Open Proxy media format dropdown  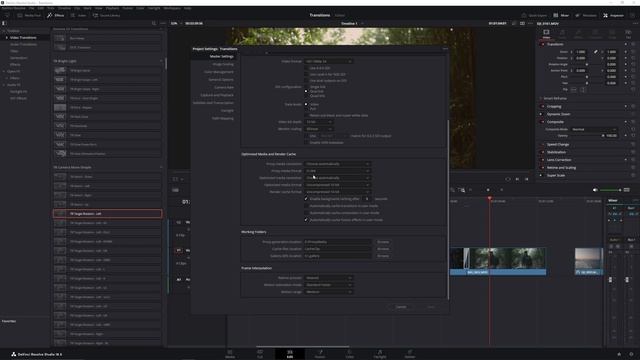coord(338,171)
